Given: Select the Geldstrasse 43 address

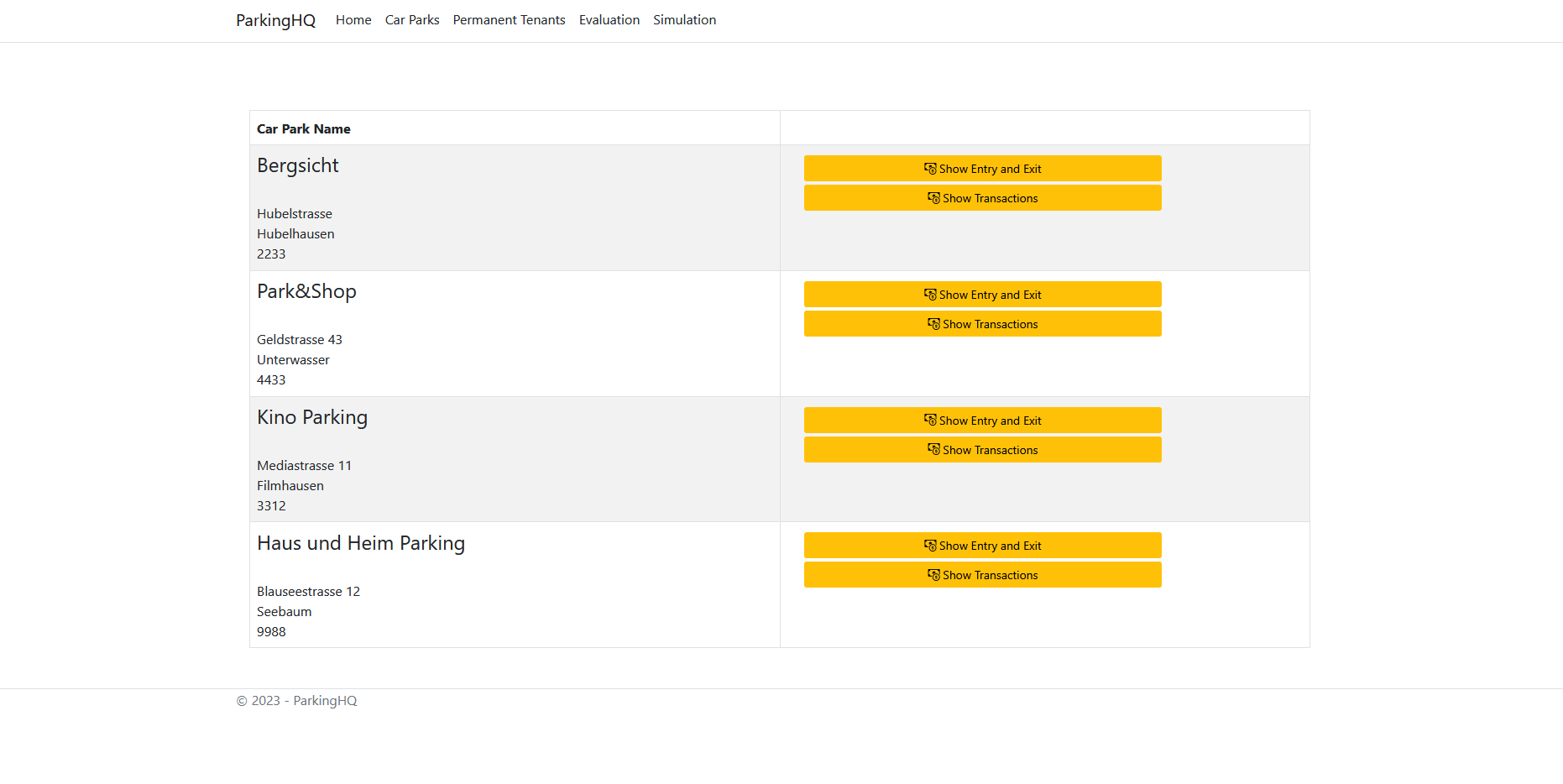Looking at the screenshot, I should coord(300,340).
